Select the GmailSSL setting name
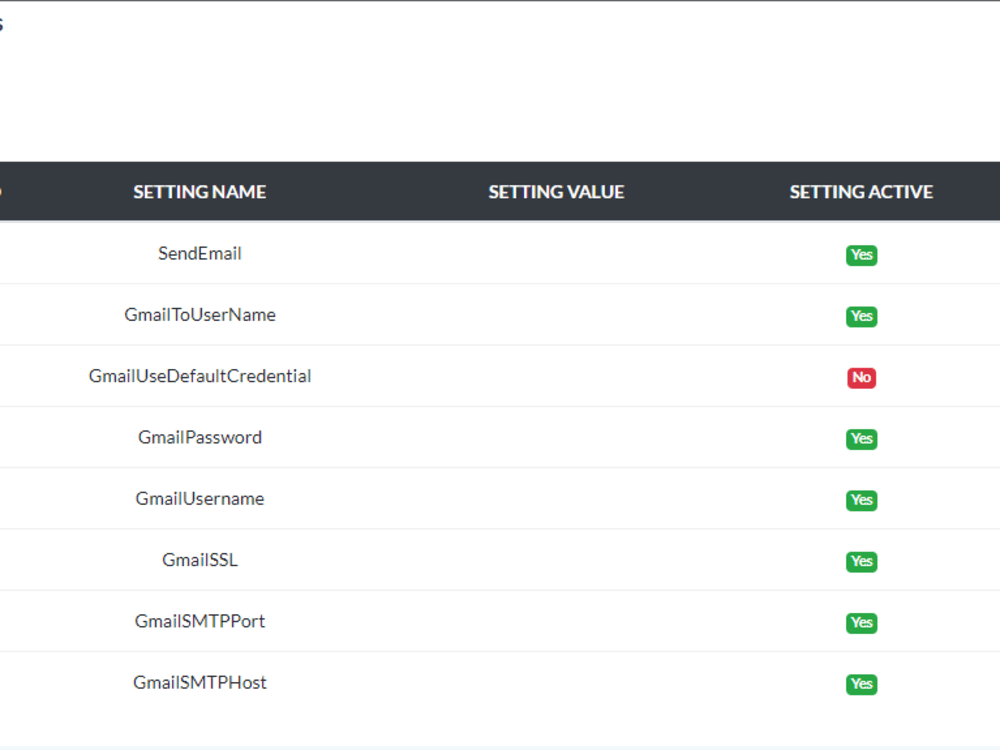 pyautogui.click(x=200, y=559)
